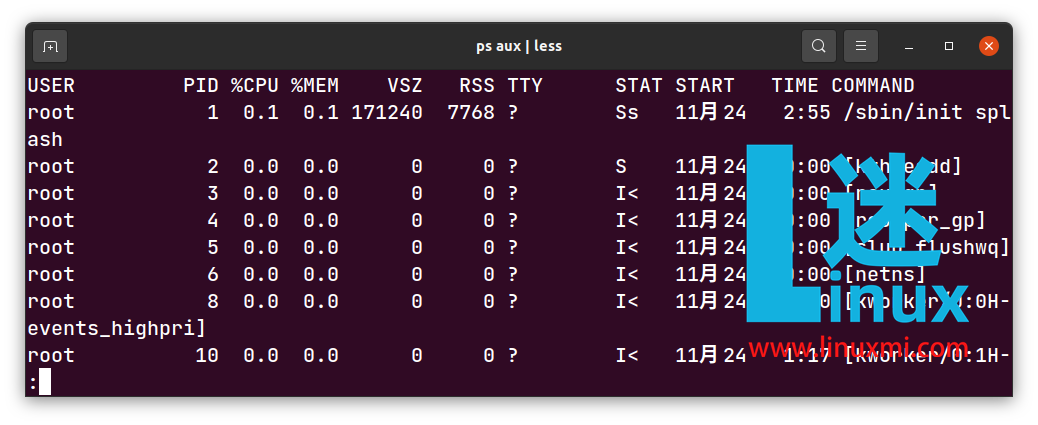
Task: Click the '[kworker/0:1H-' command text
Action: [927, 355]
